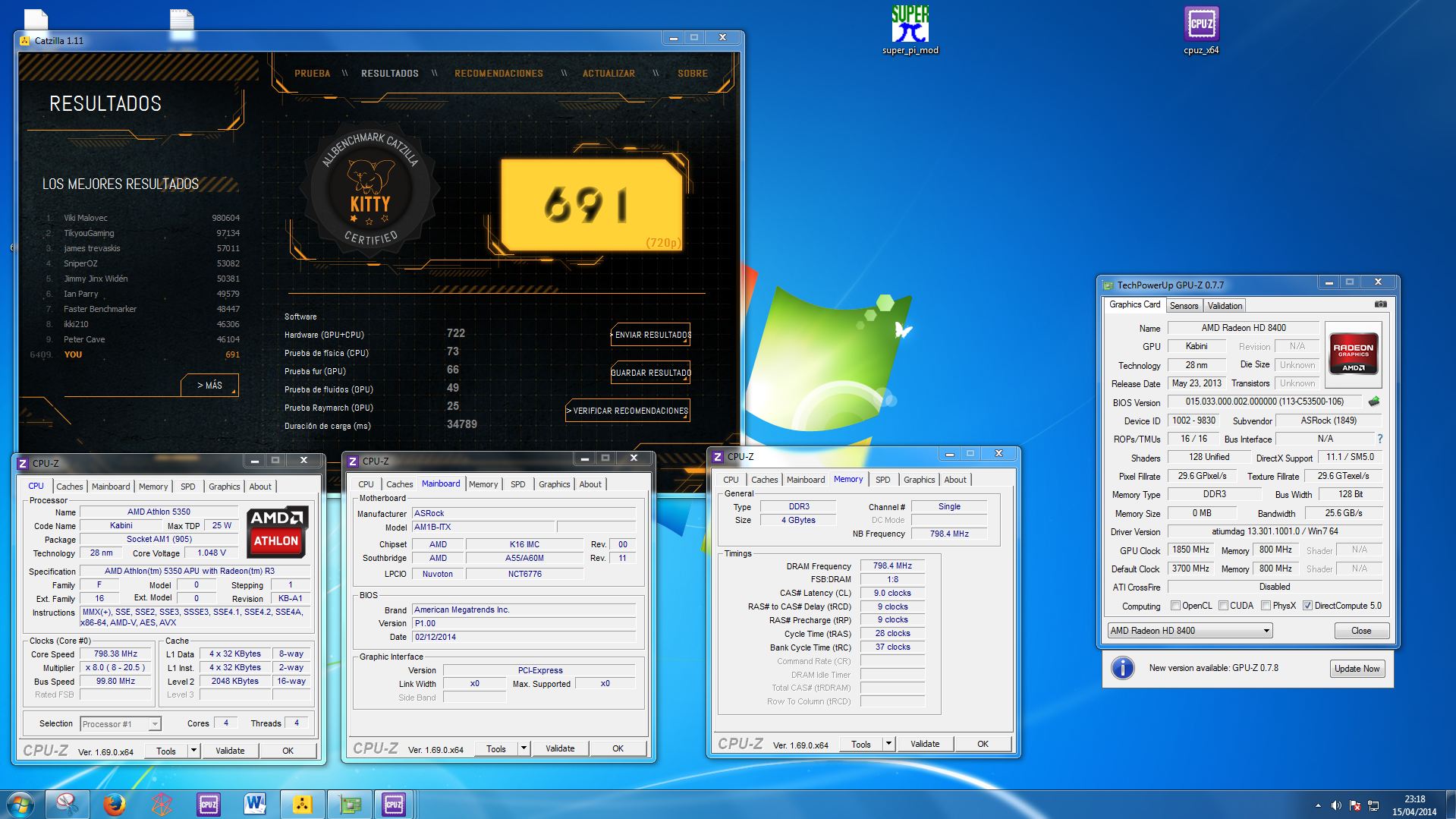This screenshot has width=1456, height=819.
Task: Open SOBRE in Catzilla menu
Action: coord(692,74)
